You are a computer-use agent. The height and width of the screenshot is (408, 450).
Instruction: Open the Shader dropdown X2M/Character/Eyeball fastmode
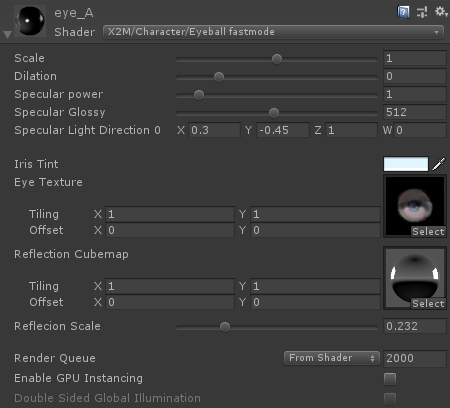[x=273, y=32]
